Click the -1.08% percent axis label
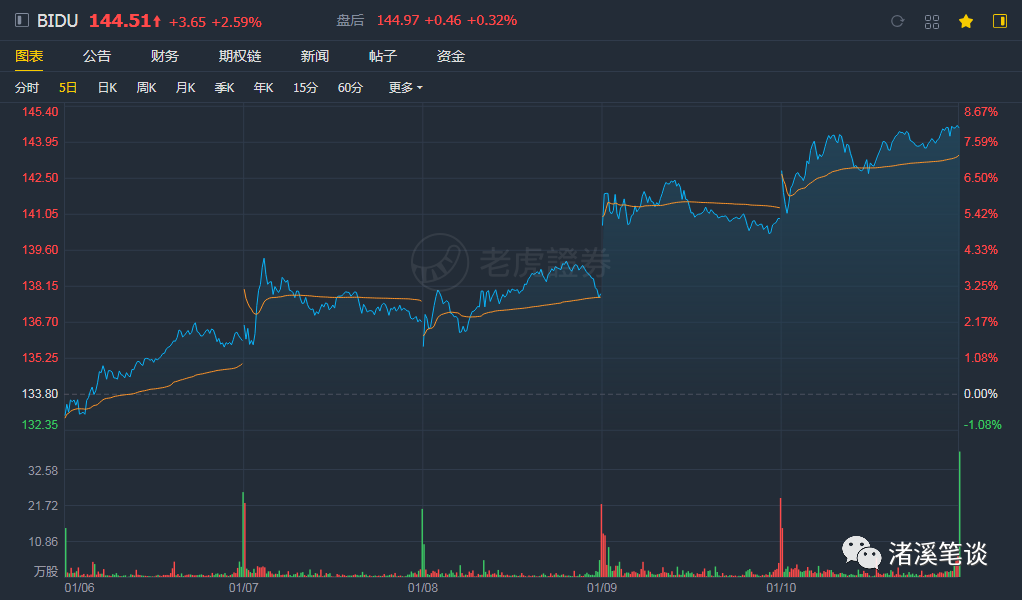 click(982, 425)
